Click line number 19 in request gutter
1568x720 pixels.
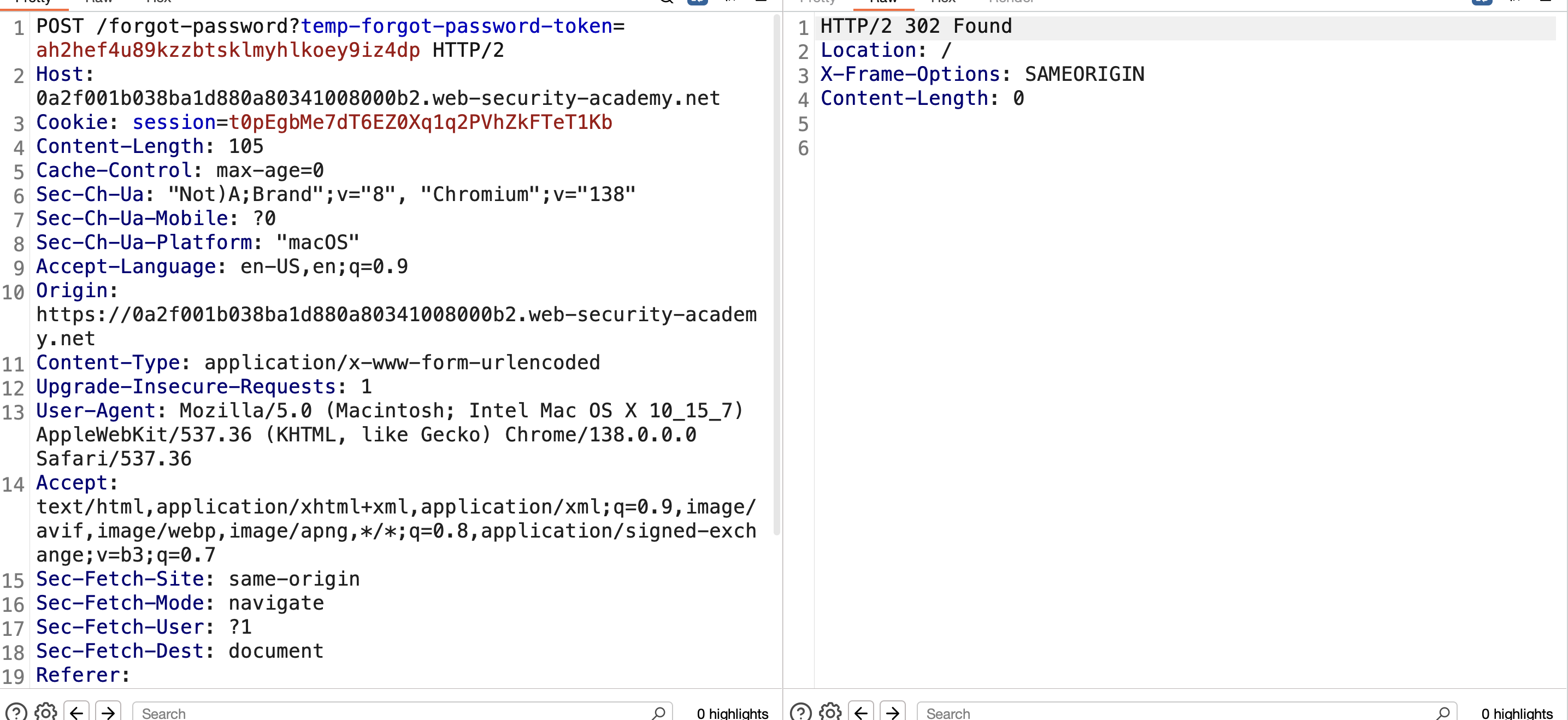pyautogui.click(x=13, y=676)
